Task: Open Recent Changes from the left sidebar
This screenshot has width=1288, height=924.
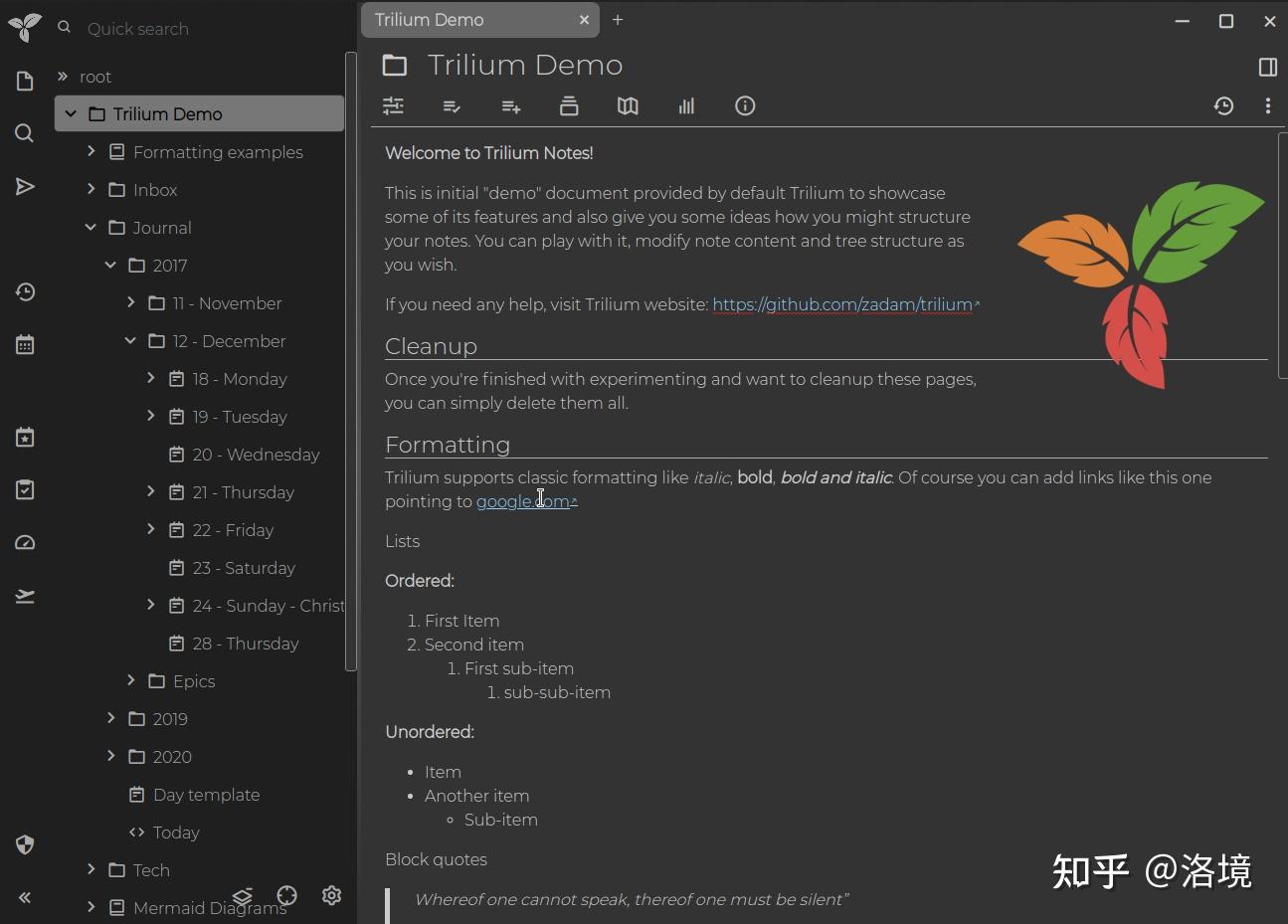Action: click(24, 291)
